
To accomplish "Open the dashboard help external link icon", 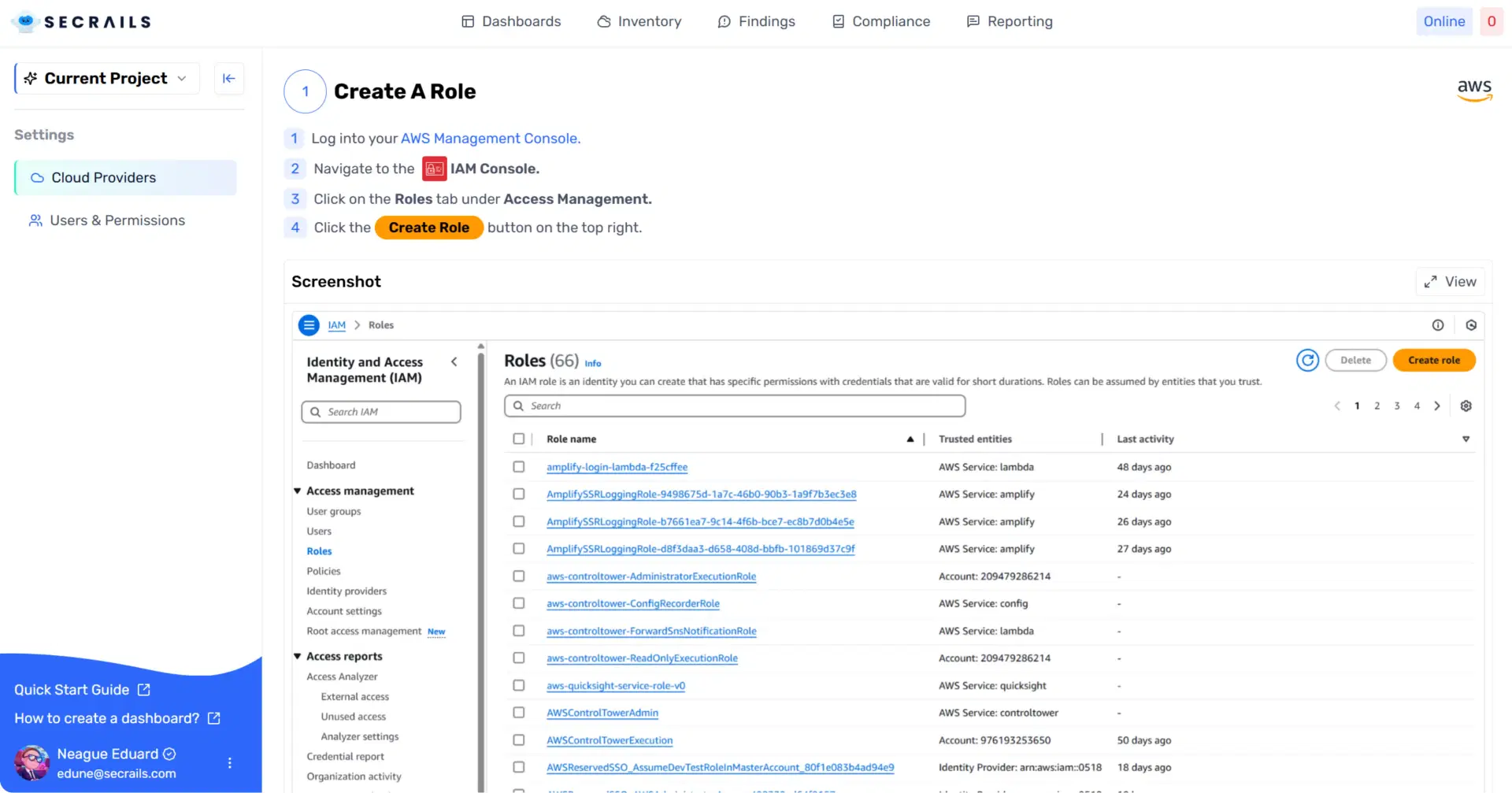I will 214,718.
